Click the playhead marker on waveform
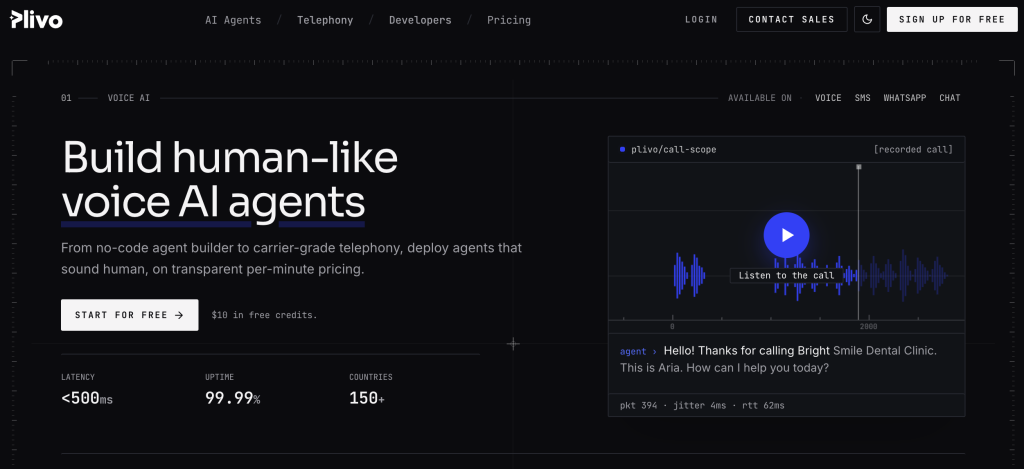 [858, 167]
